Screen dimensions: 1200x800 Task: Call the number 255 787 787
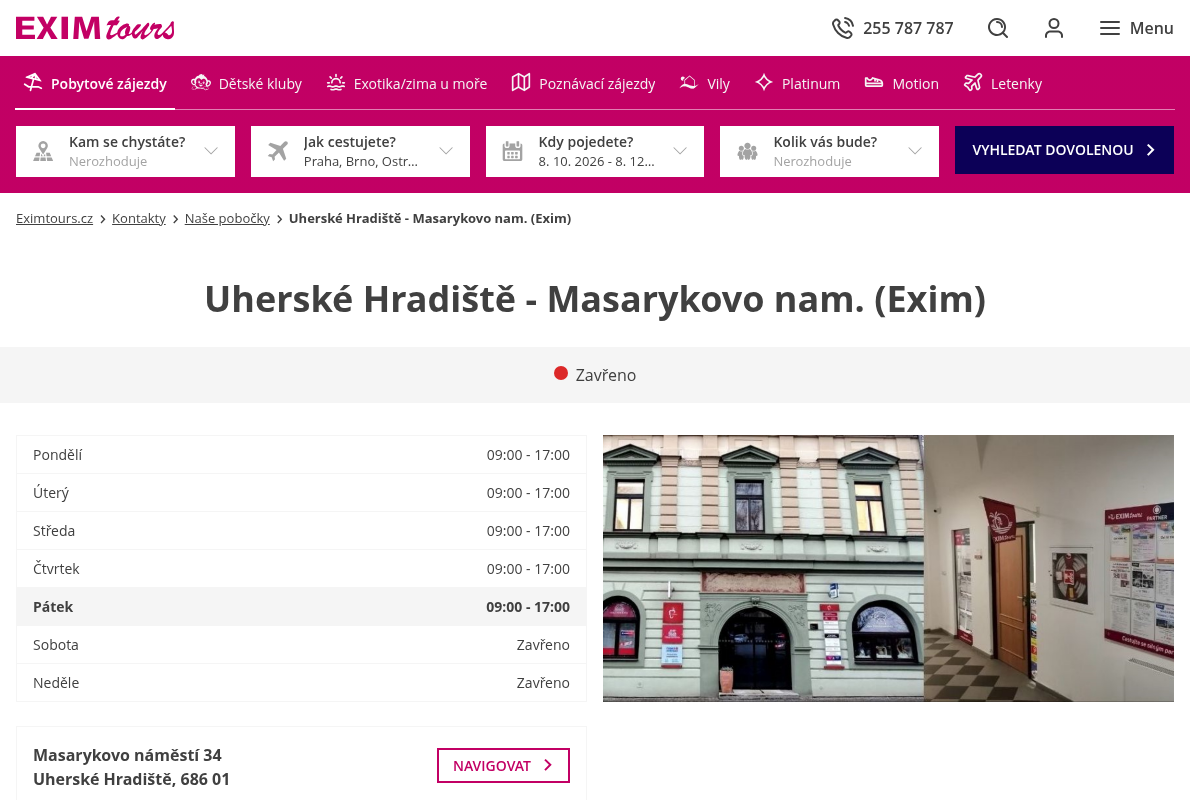click(x=908, y=28)
